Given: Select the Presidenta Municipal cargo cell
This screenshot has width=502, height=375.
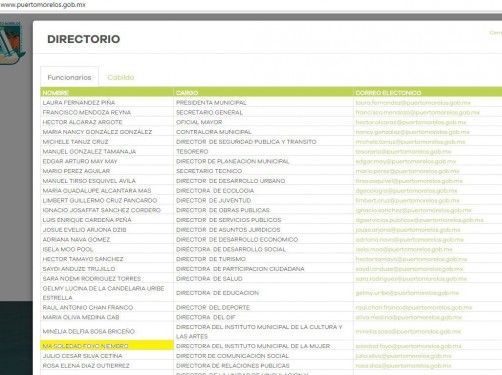Looking at the screenshot, I should pos(211,103).
